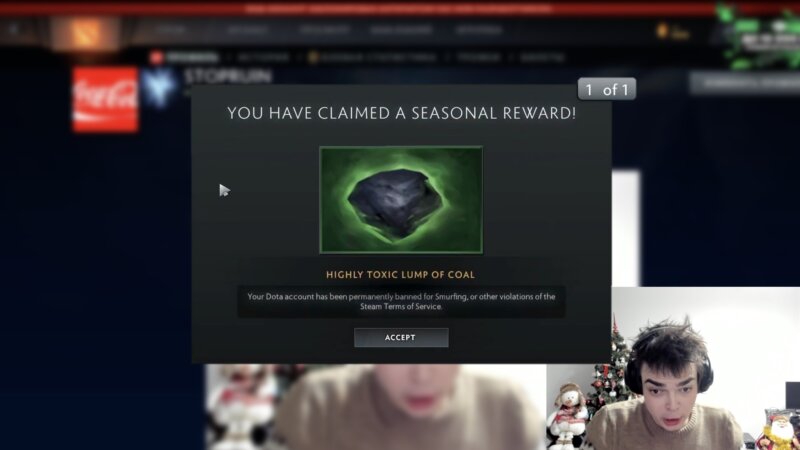Click the red profile sub-tab icon under the top bar
800x450 pixels.
pos(156,57)
